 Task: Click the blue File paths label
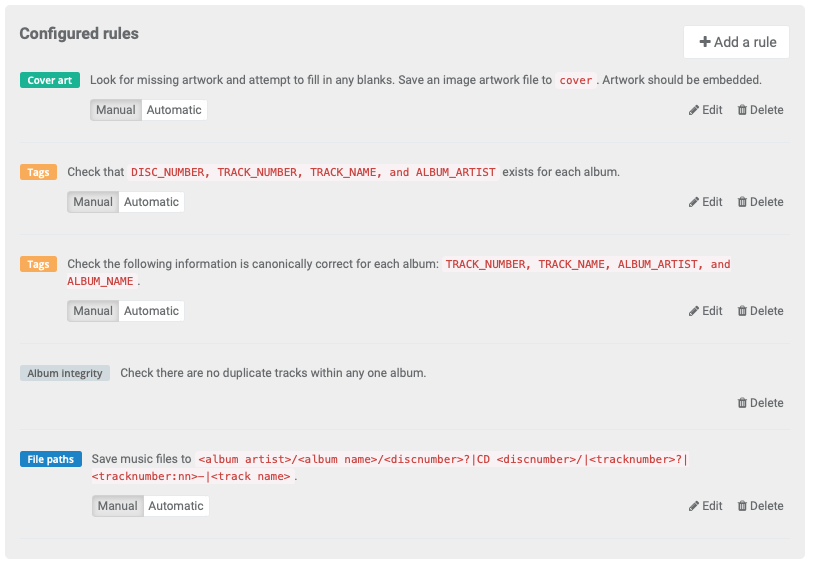click(51, 460)
